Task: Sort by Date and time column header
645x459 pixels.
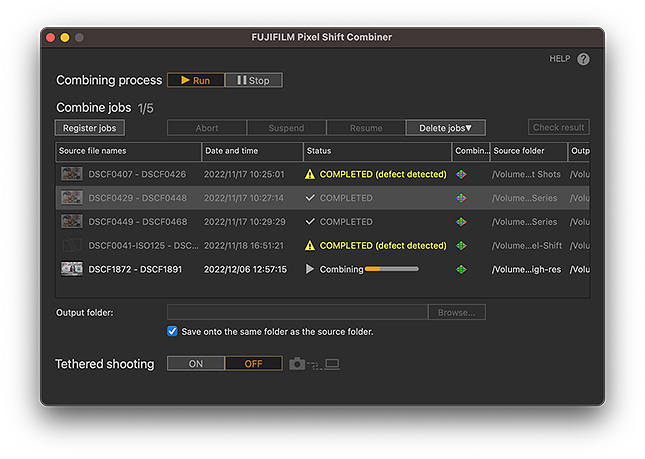Action: pyautogui.click(x=252, y=151)
